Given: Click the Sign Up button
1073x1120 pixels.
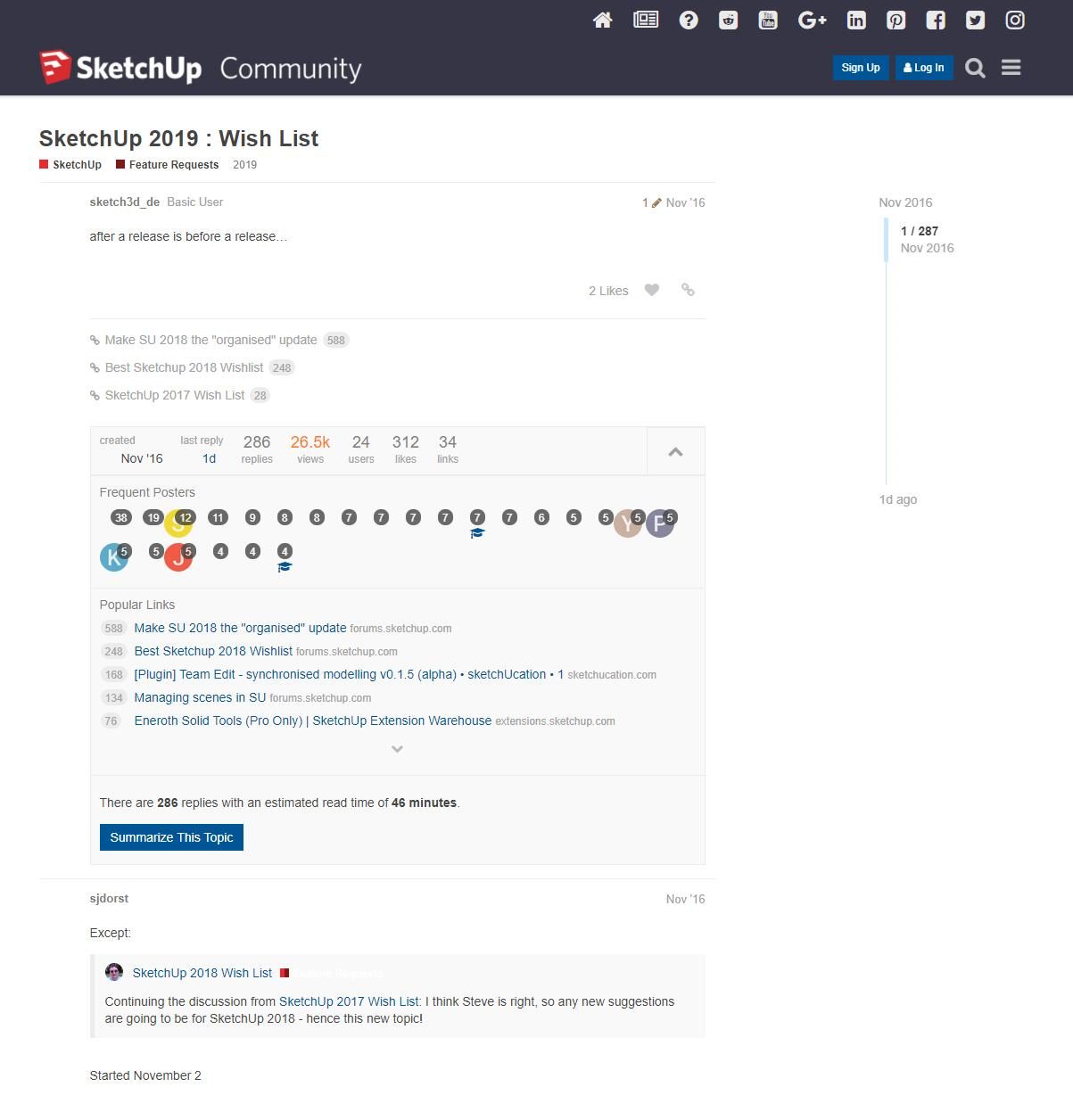Looking at the screenshot, I should (x=860, y=68).
